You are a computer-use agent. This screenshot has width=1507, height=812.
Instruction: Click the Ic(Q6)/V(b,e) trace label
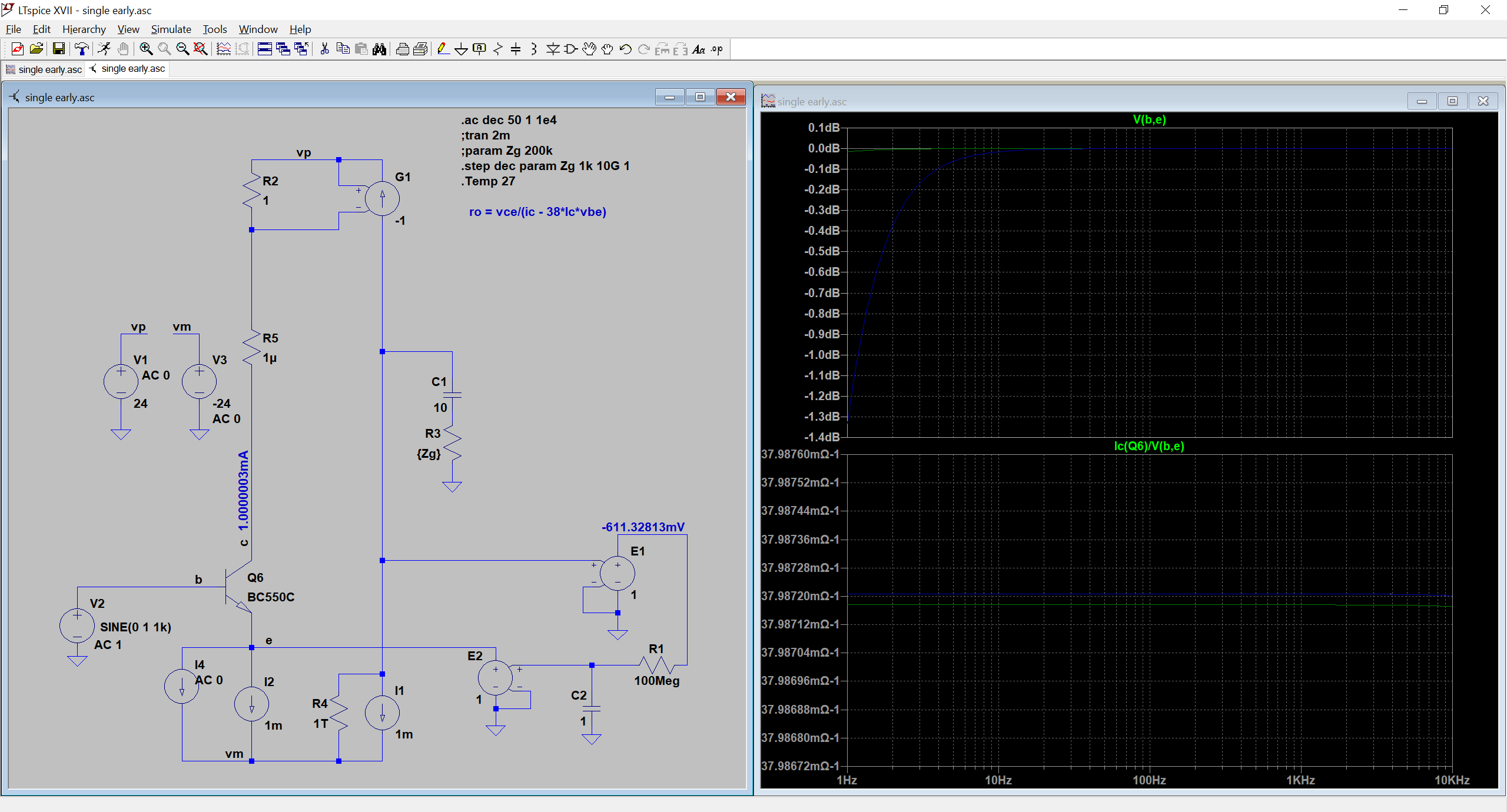pos(1149,446)
